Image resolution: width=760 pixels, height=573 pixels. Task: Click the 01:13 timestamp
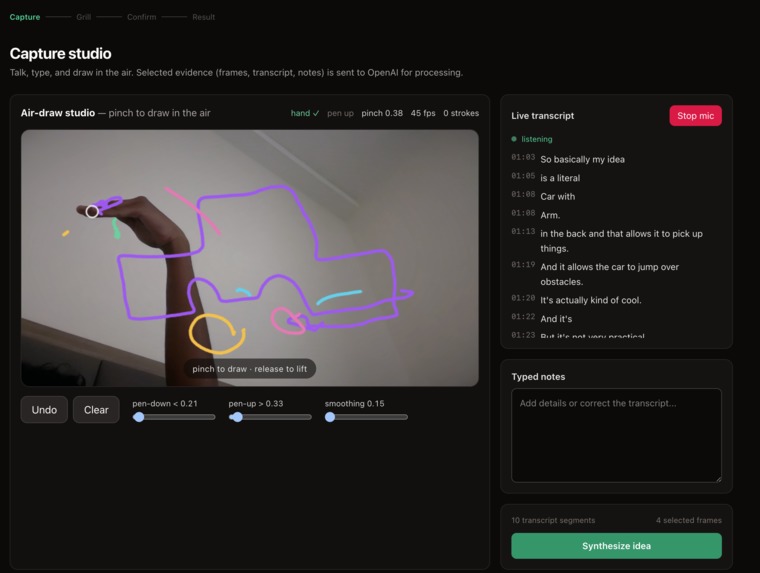(x=523, y=231)
